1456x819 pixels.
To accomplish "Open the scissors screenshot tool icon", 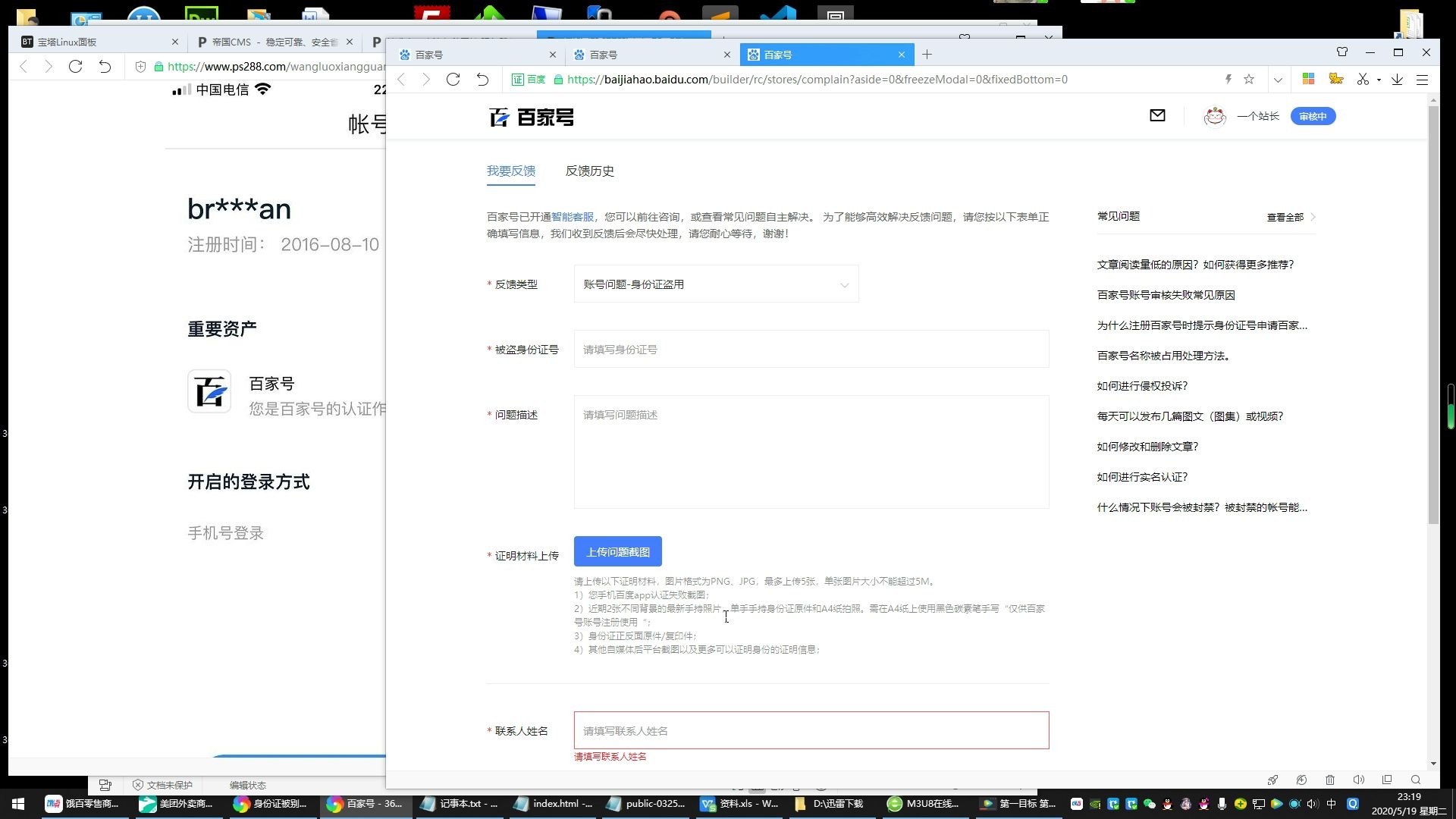I will tap(1363, 79).
